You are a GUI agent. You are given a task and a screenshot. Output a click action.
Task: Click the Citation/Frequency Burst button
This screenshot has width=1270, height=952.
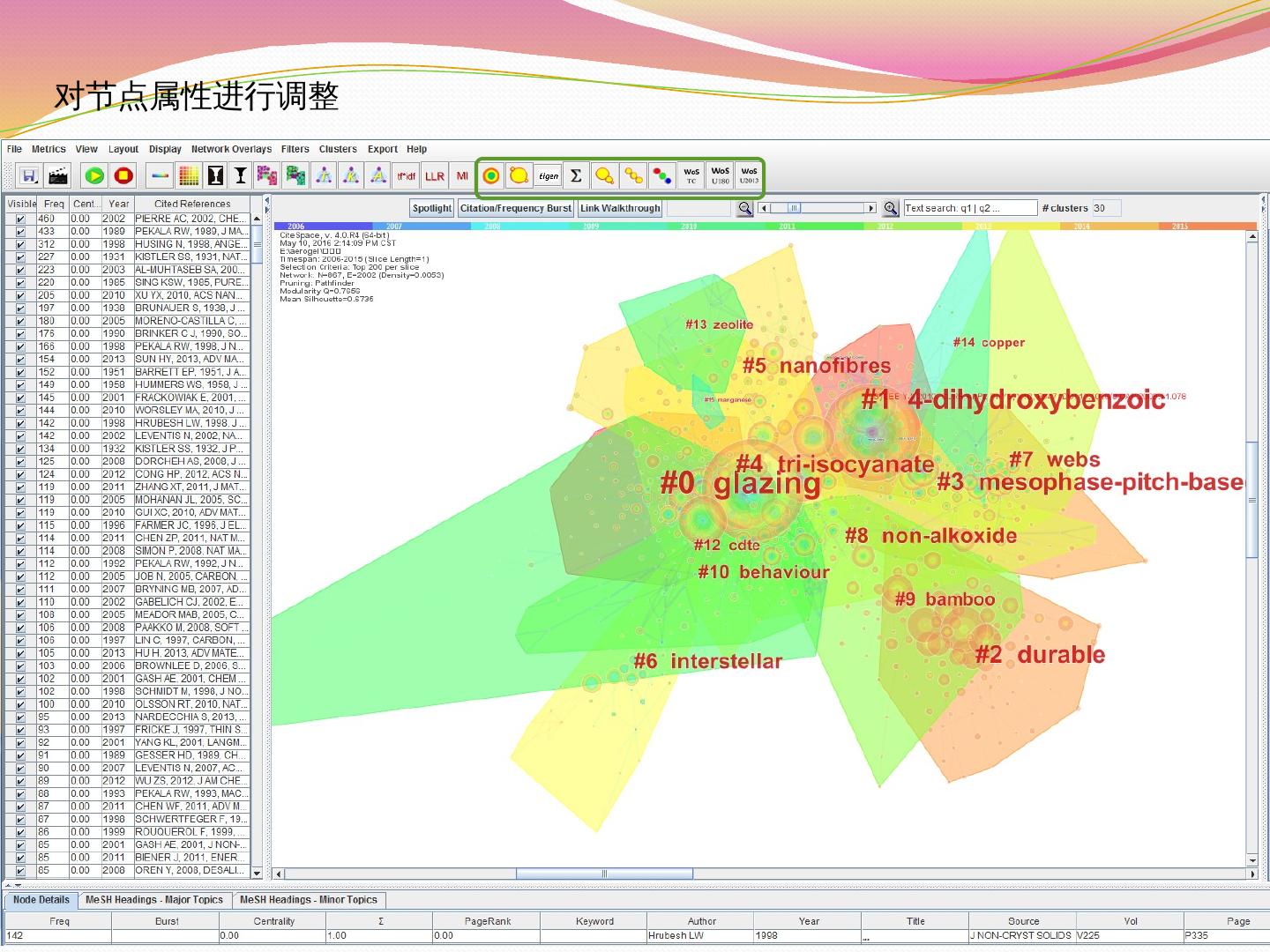tap(516, 208)
